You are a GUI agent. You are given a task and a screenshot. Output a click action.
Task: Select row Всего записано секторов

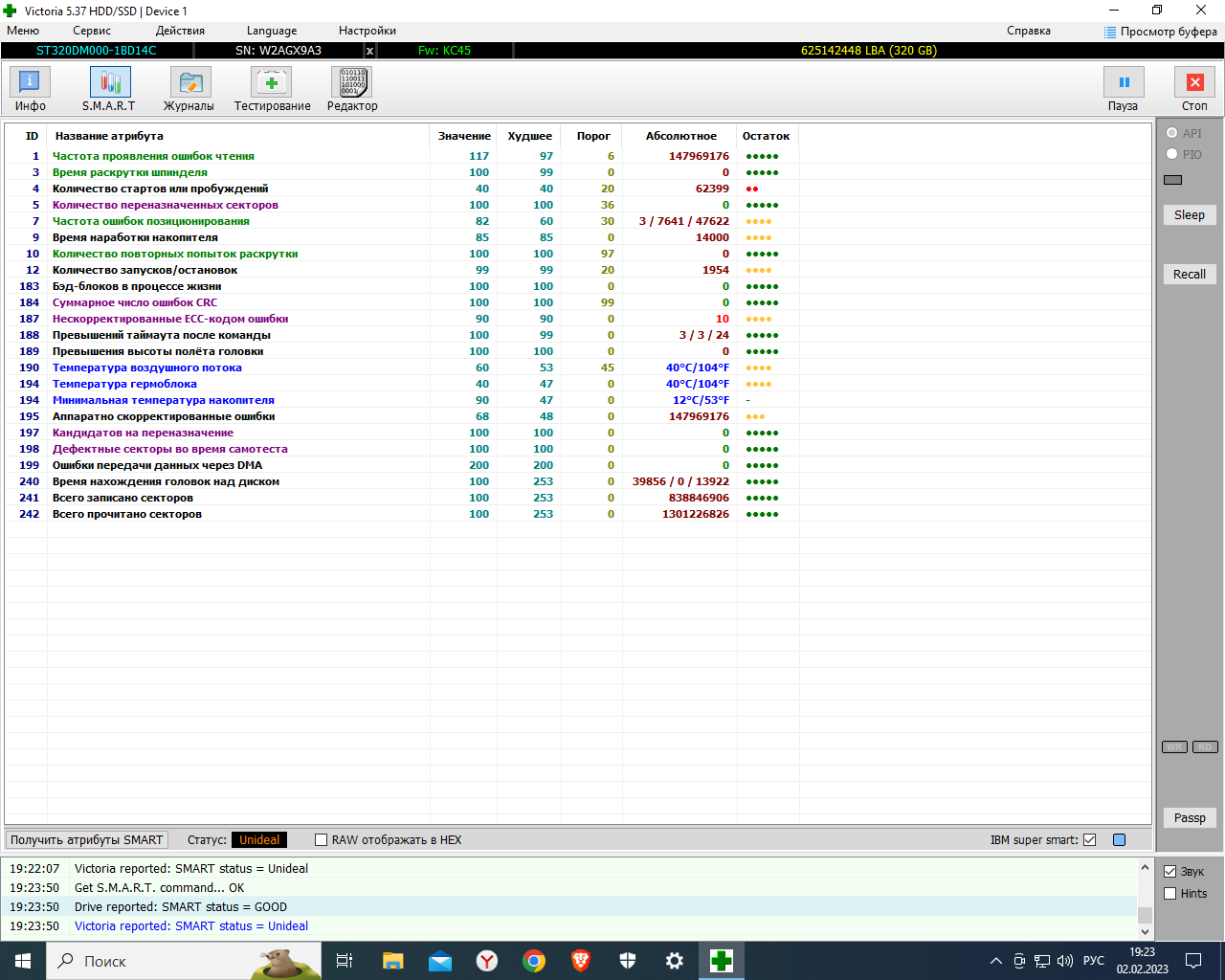pyautogui.click(x=578, y=498)
